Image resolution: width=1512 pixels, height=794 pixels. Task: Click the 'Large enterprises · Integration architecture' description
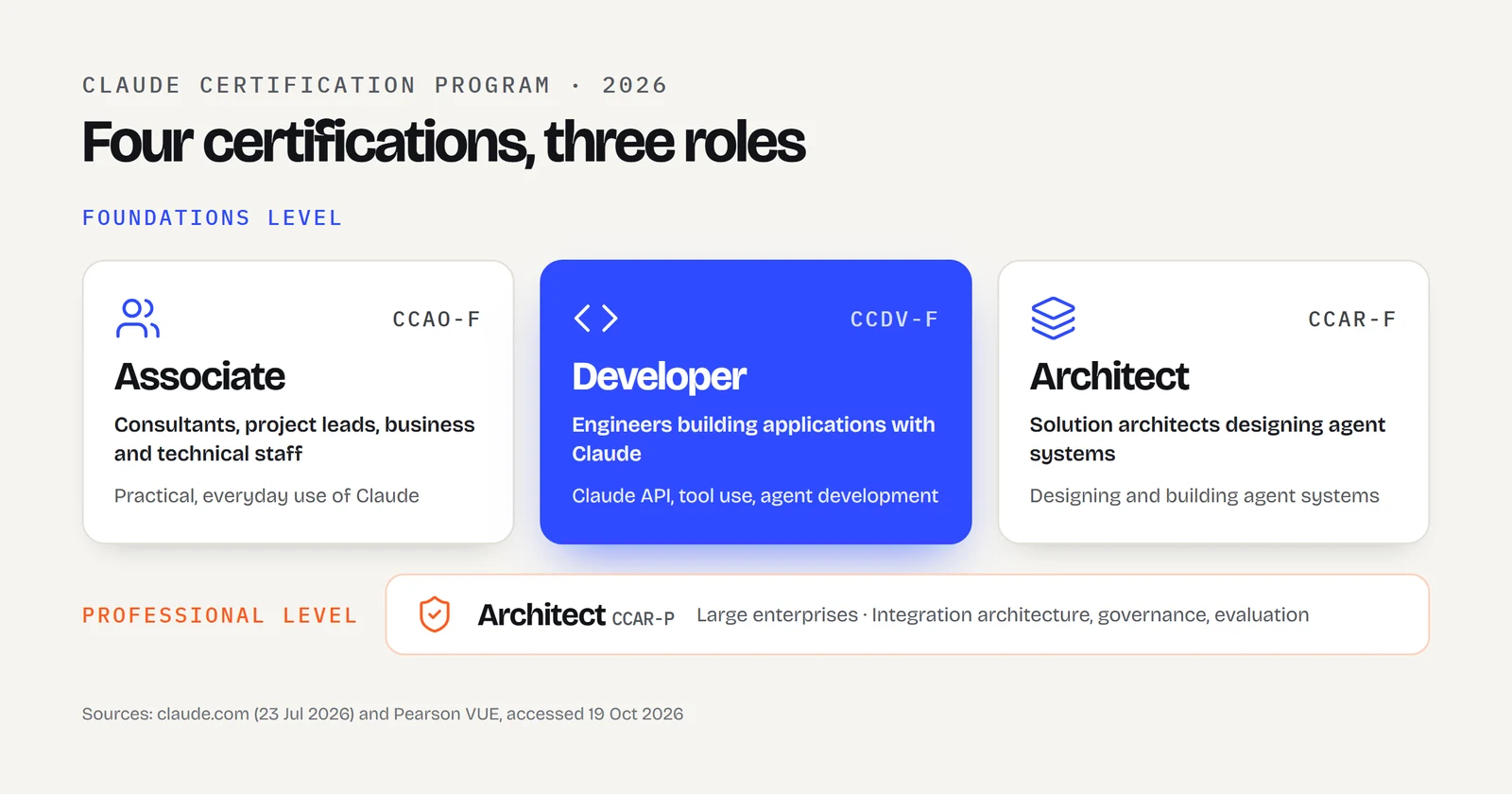(x=1003, y=614)
